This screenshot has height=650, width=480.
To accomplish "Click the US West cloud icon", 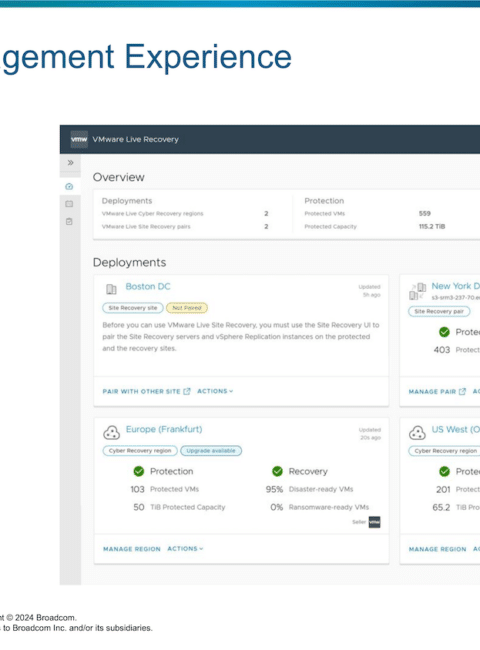I will point(417,432).
